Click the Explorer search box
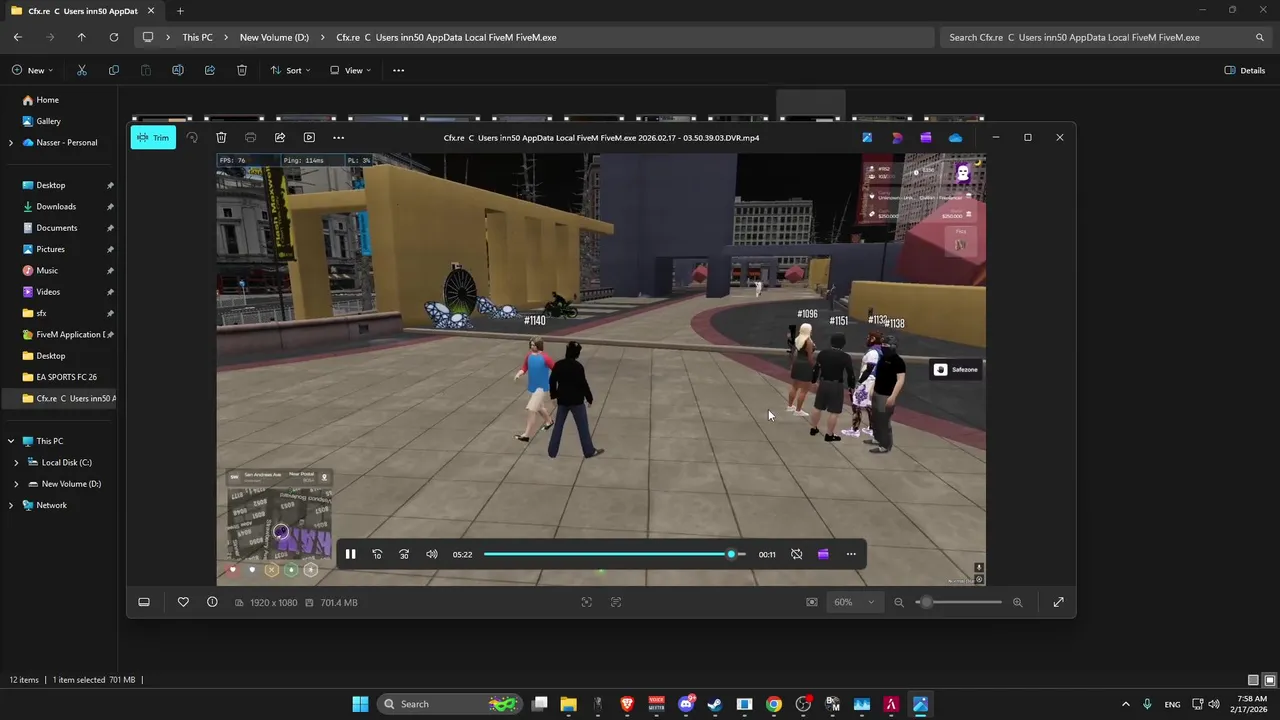This screenshot has height=720, width=1280. [x=1105, y=37]
